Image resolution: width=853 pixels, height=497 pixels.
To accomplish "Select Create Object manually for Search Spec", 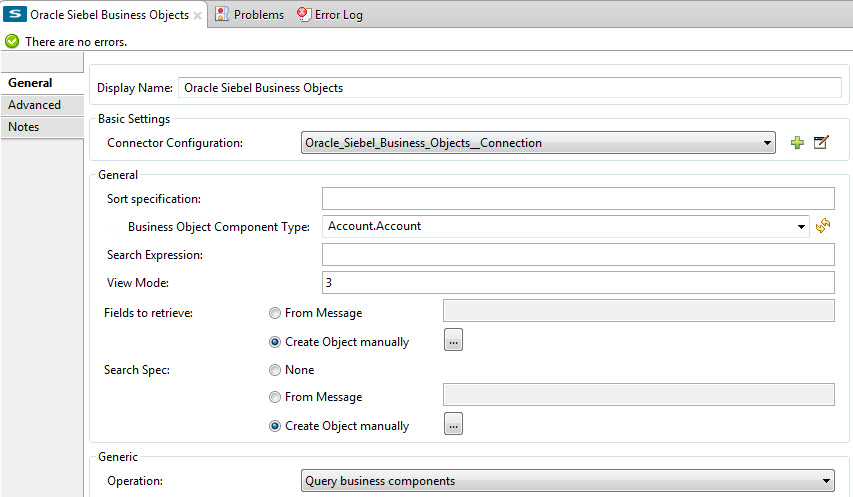I will click(x=275, y=426).
